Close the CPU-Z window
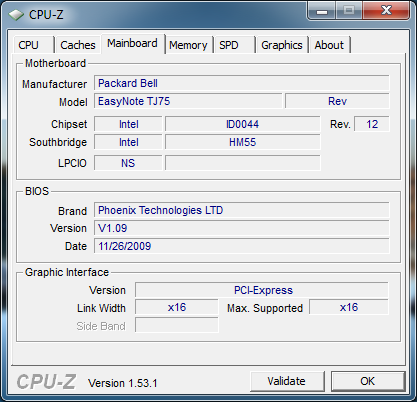Viewport: 417px width, 402px height. click(386, 11)
